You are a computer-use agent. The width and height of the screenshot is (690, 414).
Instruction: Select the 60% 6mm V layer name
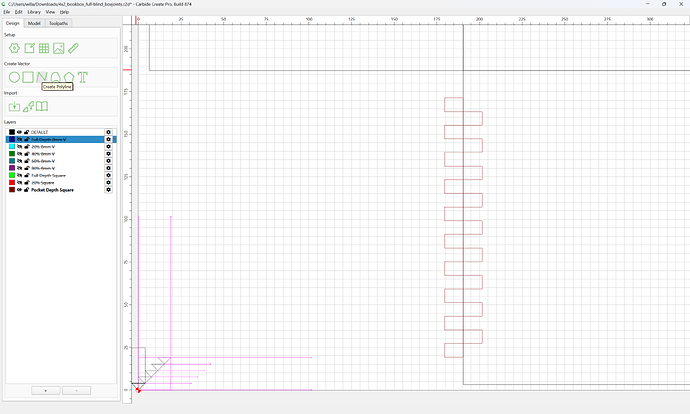point(43,161)
